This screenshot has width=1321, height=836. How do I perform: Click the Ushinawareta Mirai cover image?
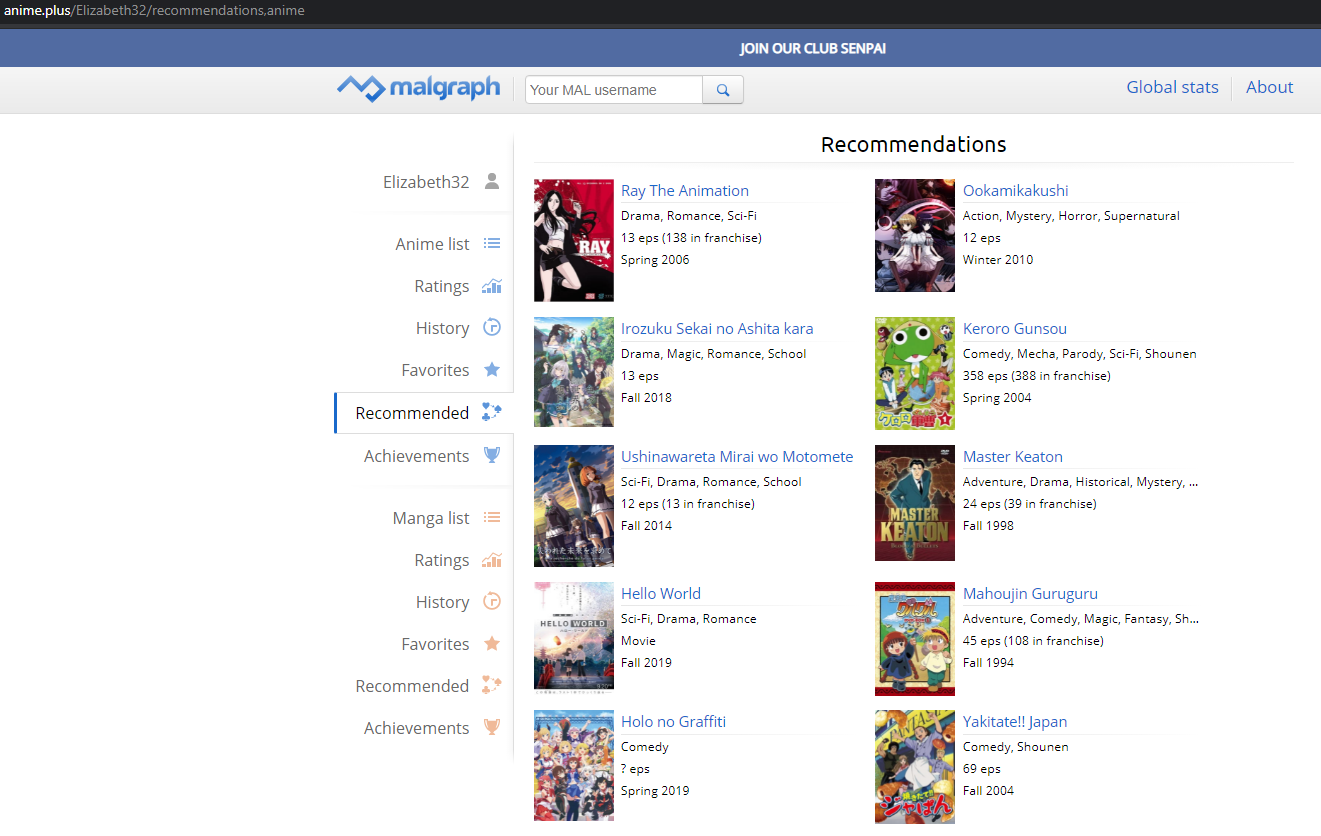coord(574,506)
